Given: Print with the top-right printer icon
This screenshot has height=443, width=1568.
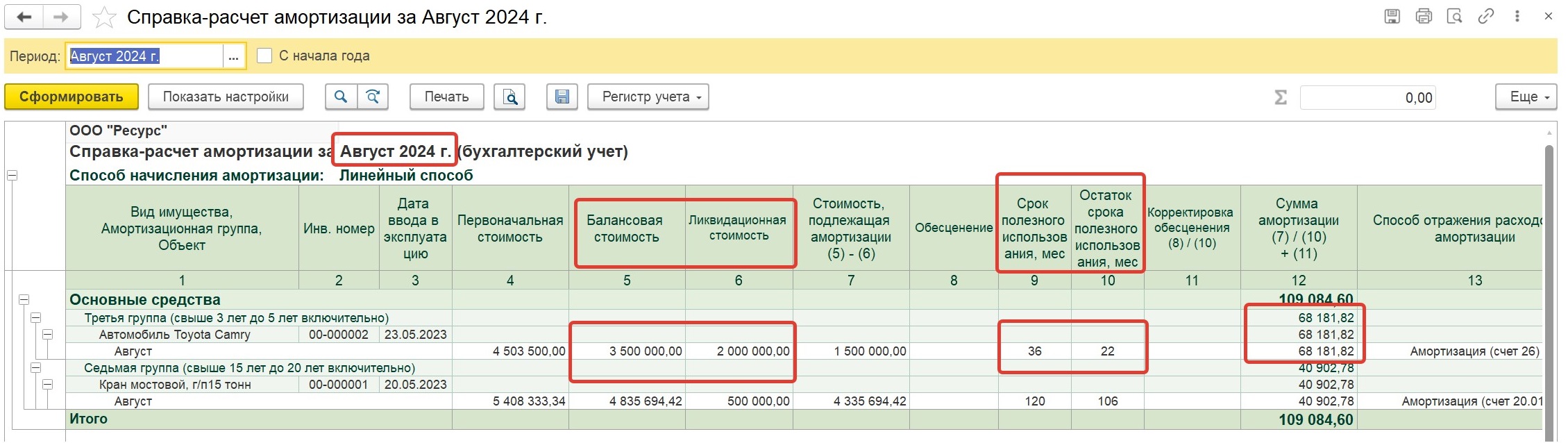Looking at the screenshot, I should click(x=1424, y=17).
